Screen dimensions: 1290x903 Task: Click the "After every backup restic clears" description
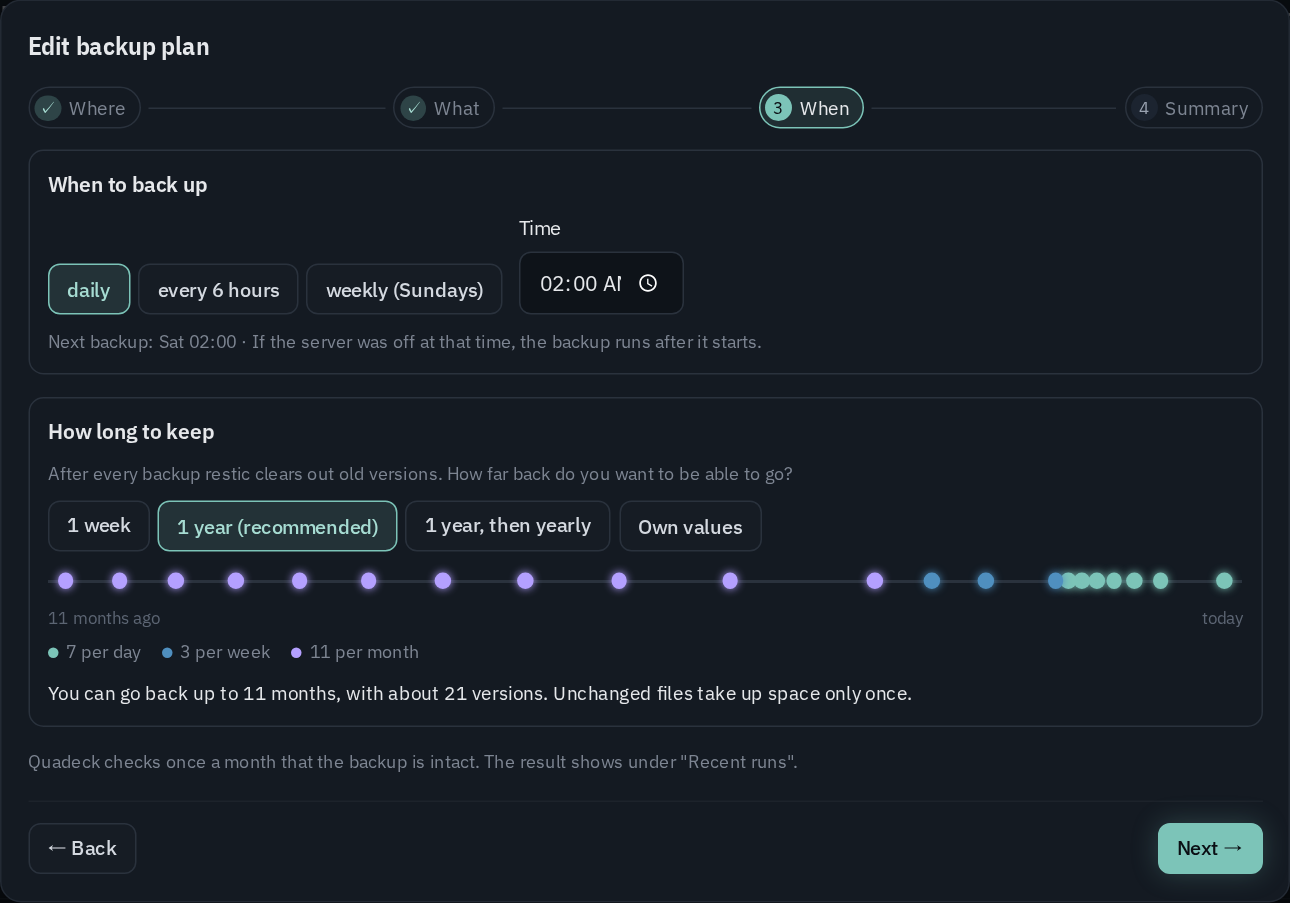420,474
